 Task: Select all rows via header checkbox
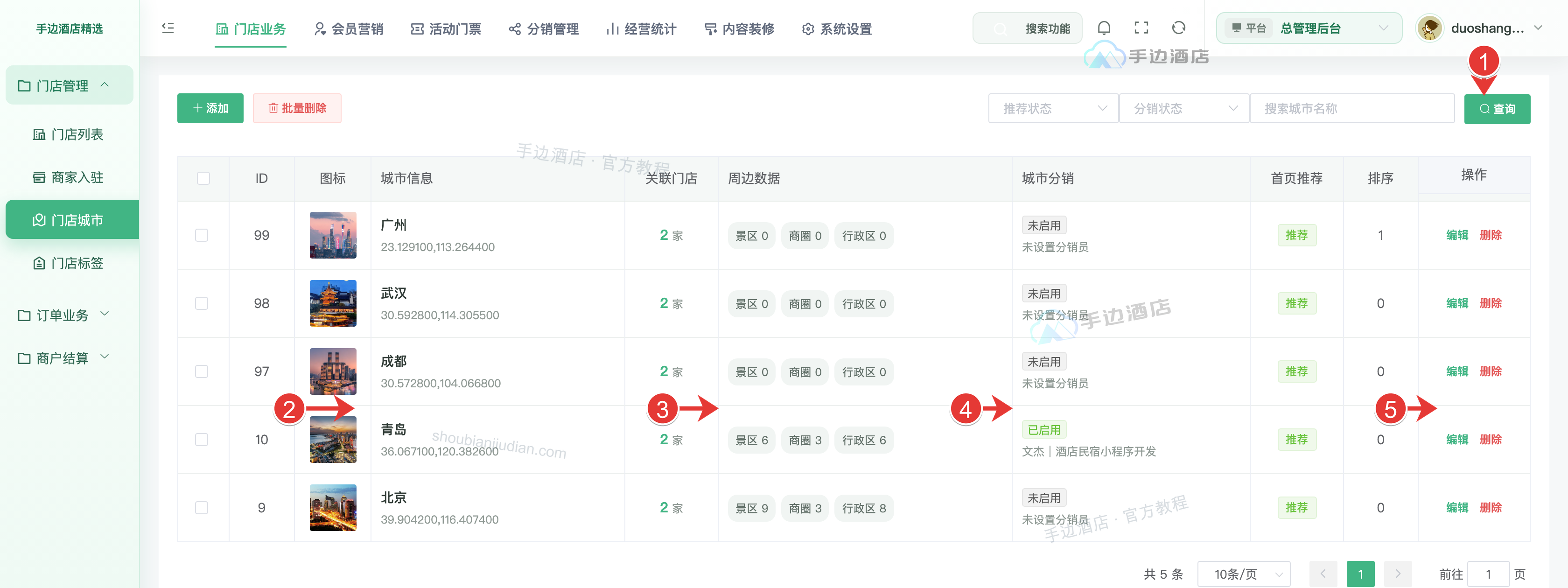(203, 178)
